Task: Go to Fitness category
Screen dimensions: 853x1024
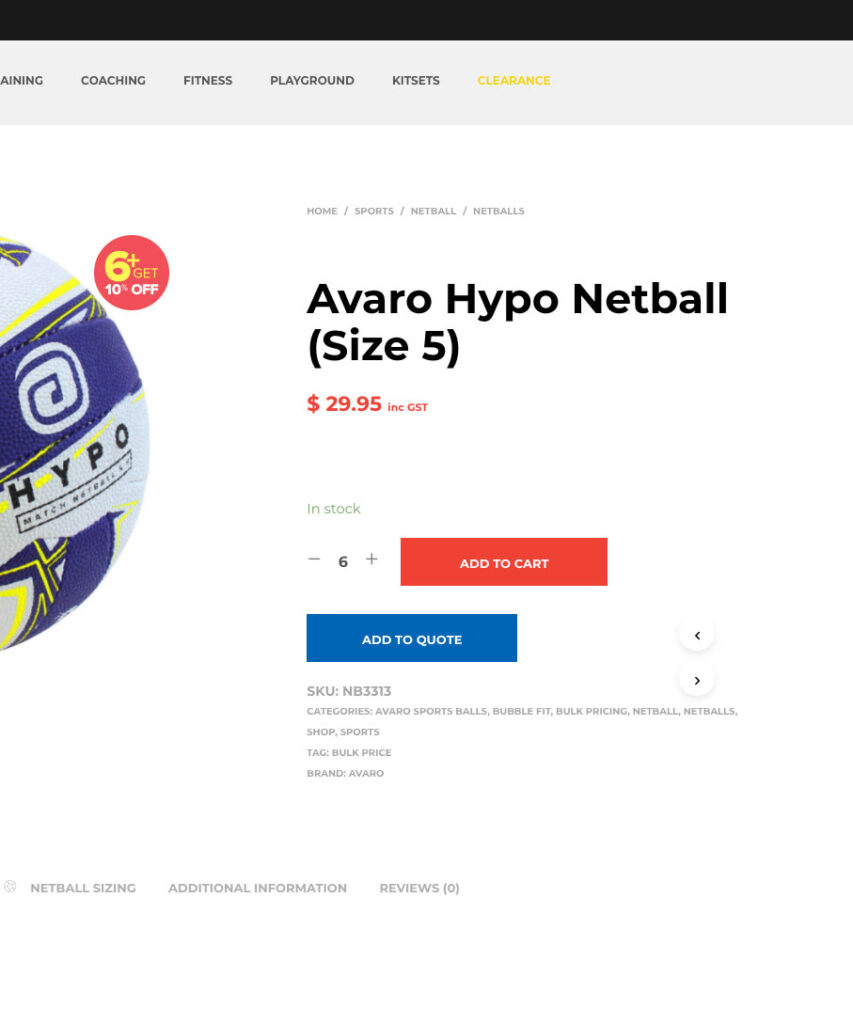Action: pos(208,80)
